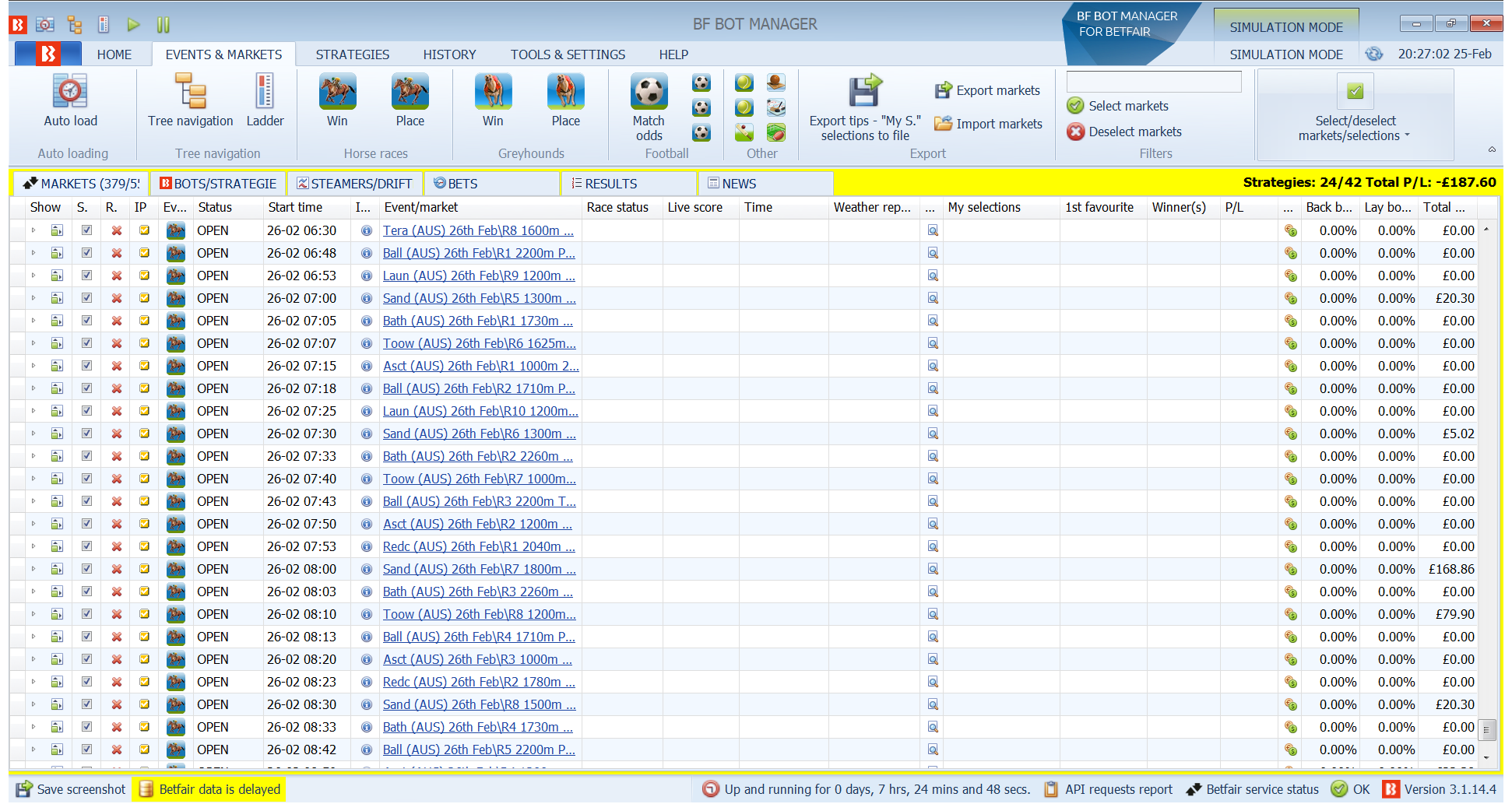Open Tree navigation from the ribbon
The height and width of the screenshot is (811, 1512).
coord(190,100)
